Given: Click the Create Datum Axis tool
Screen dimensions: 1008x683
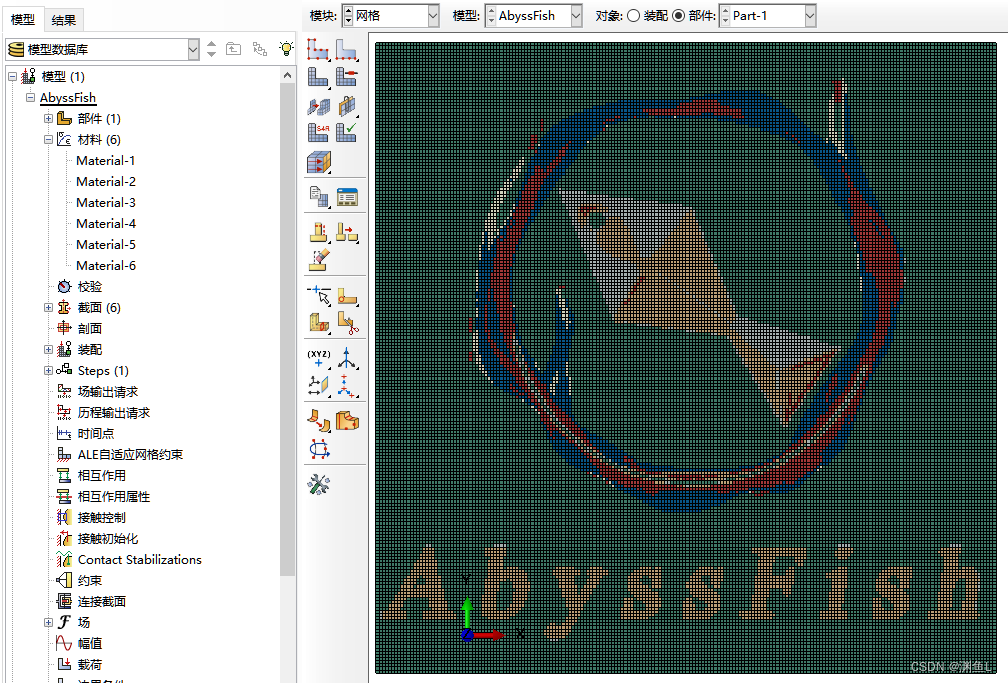Looking at the screenshot, I should coord(347,358).
